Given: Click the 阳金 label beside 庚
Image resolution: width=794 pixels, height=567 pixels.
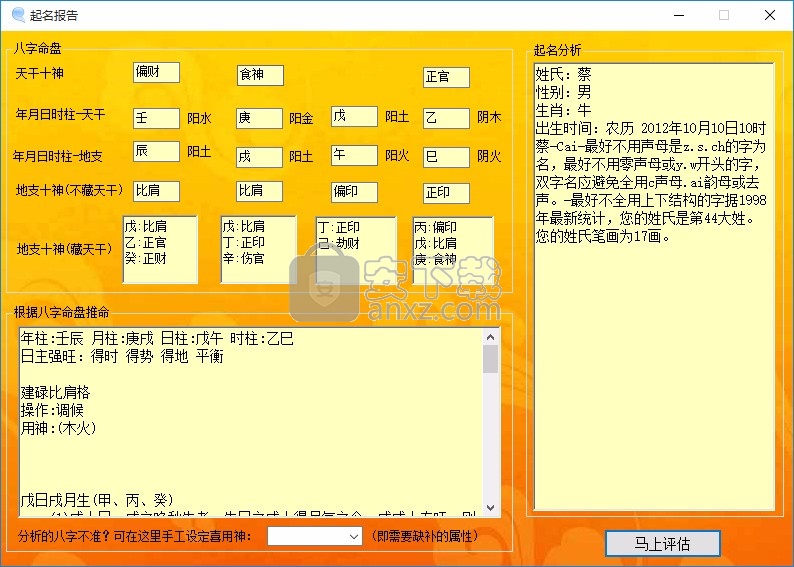Looking at the screenshot, I should [x=301, y=118].
